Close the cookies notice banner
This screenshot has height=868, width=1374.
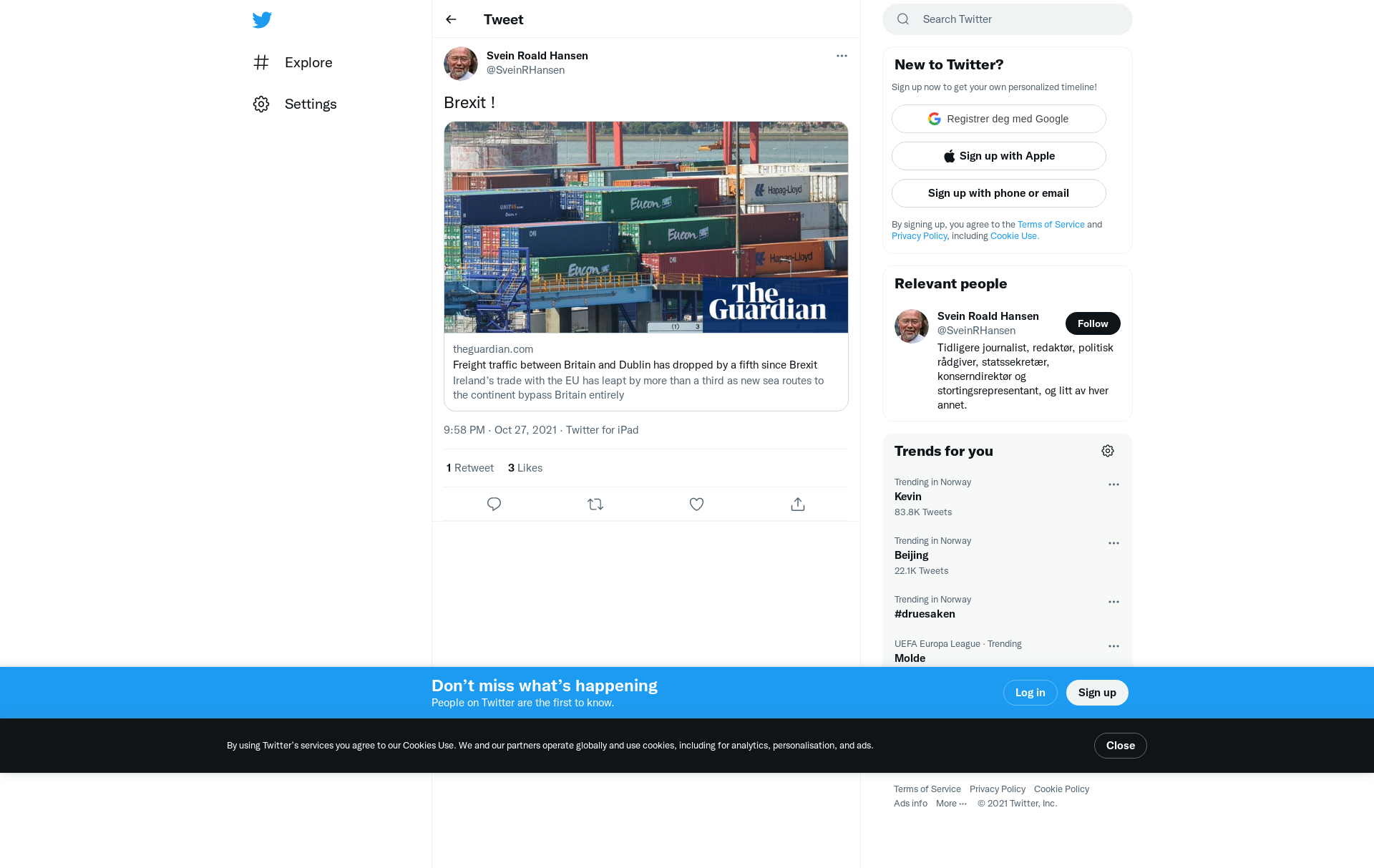[1120, 746]
